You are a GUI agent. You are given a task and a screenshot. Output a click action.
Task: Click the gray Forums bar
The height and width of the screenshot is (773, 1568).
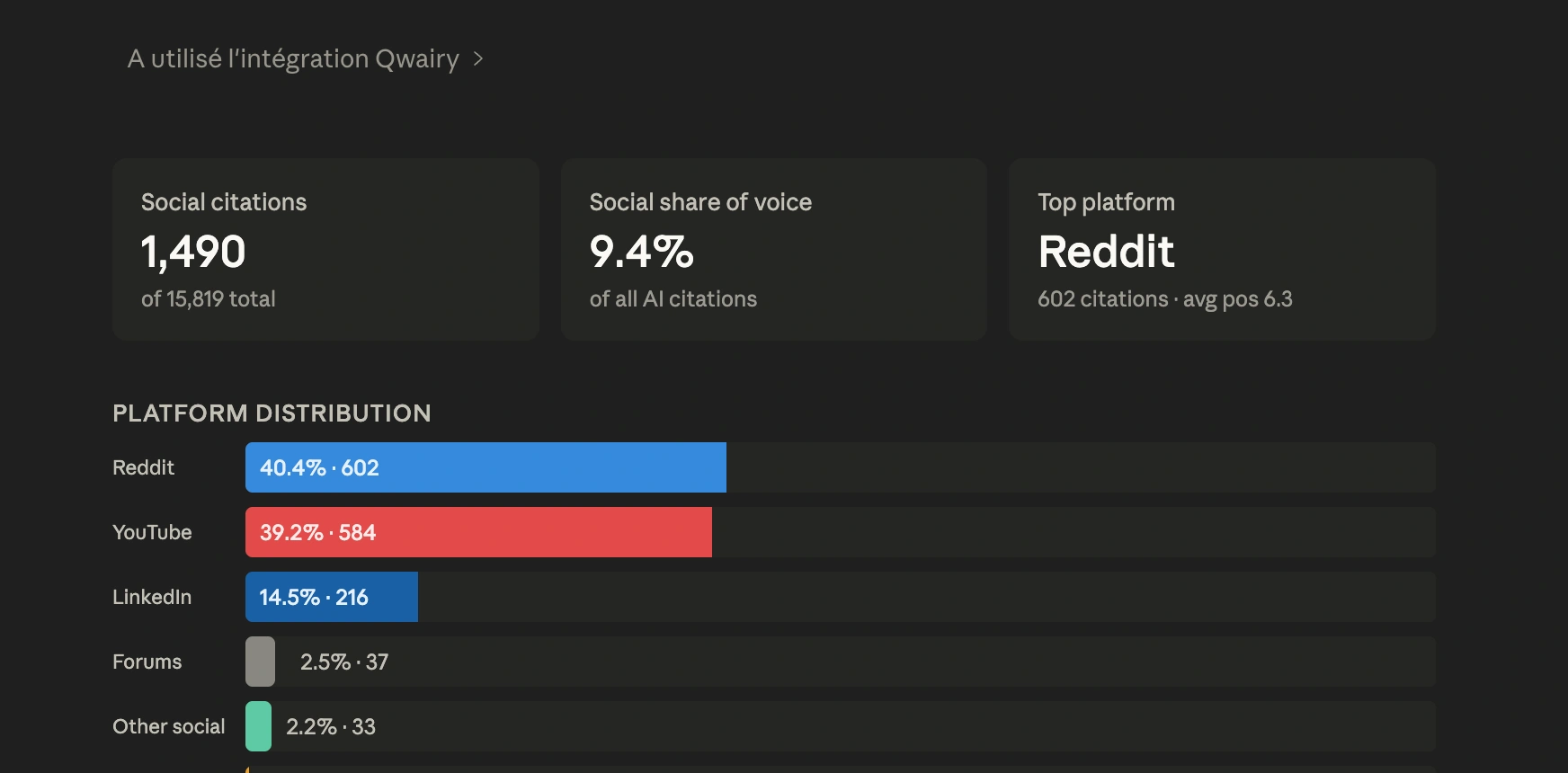[261, 662]
